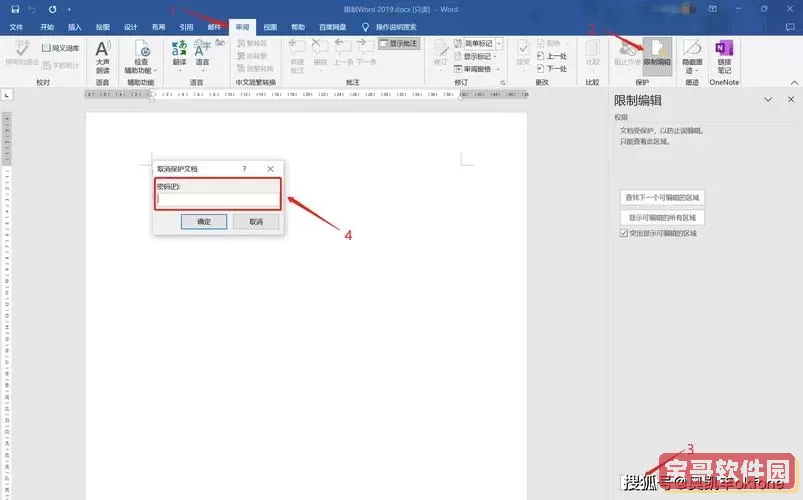The width and height of the screenshot is (803, 500).
Task: Click the tab selector at ruler corner
Action: pos(7,95)
